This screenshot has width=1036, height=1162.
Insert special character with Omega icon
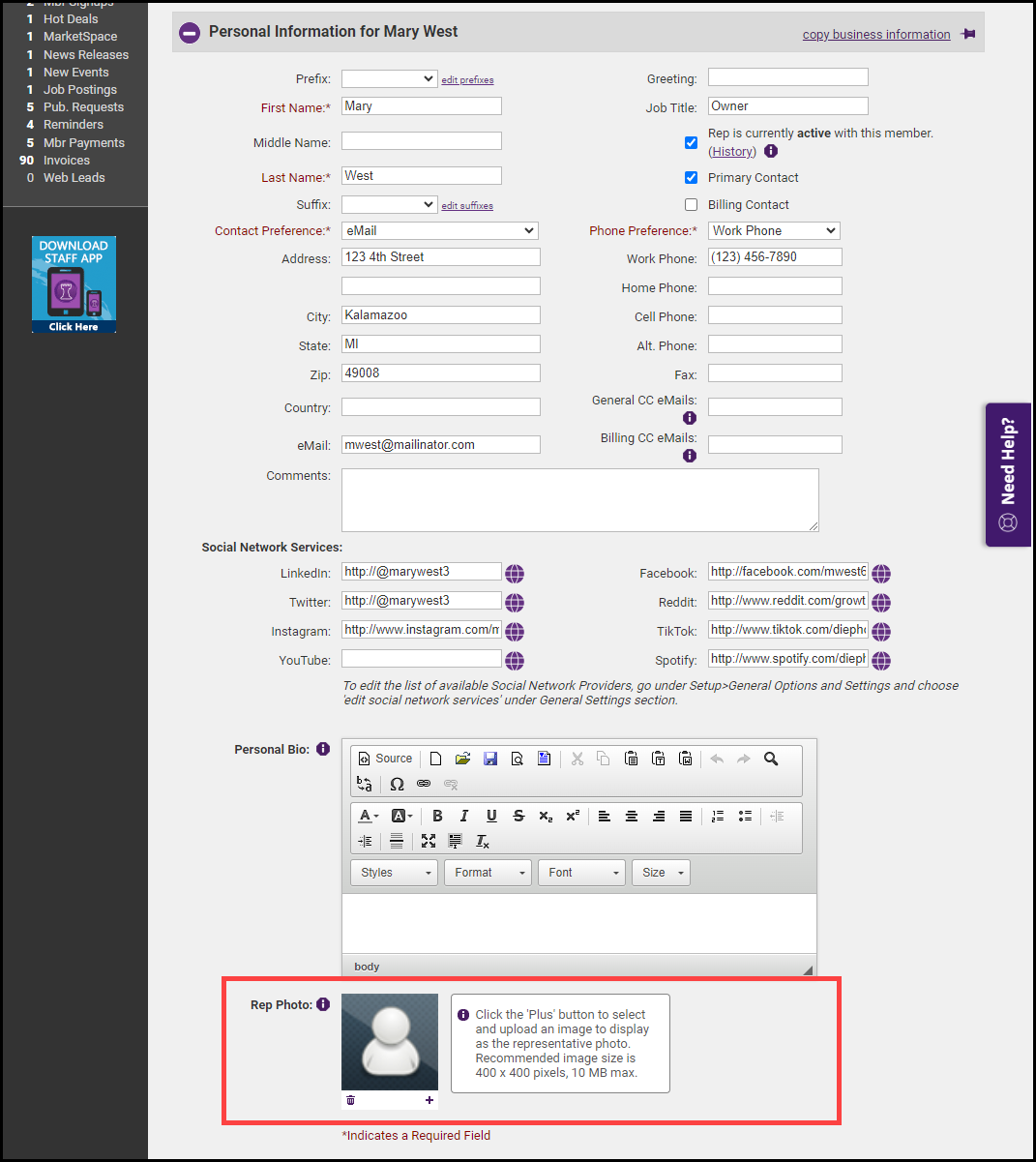pyautogui.click(x=397, y=784)
